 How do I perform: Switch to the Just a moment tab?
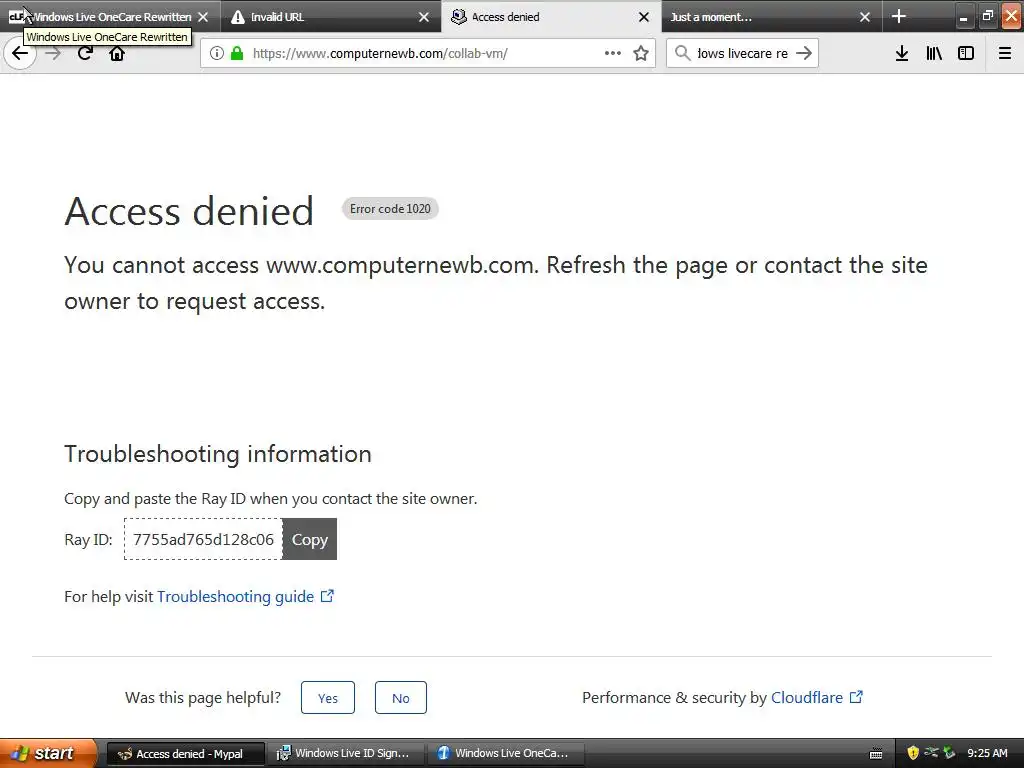pos(772,17)
